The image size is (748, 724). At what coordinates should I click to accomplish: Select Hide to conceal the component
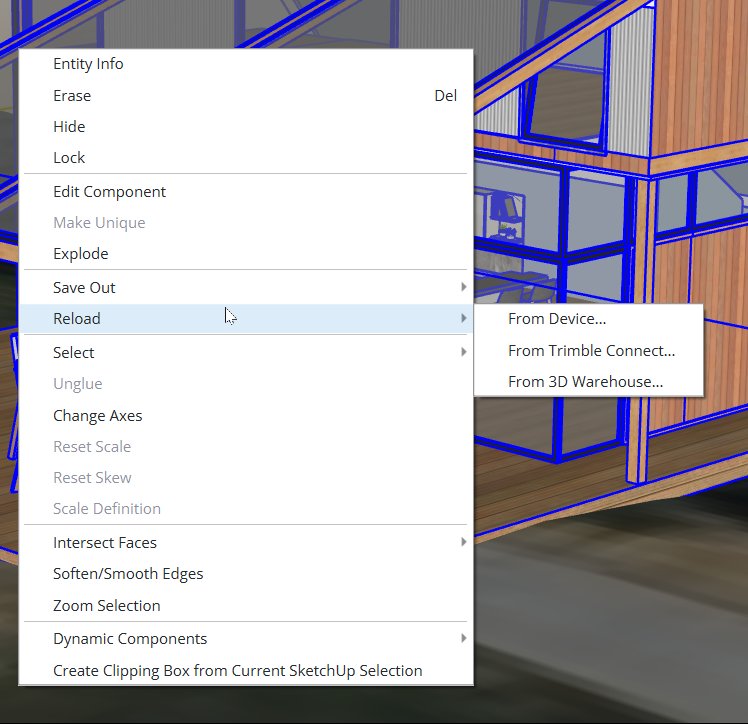(69, 127)
